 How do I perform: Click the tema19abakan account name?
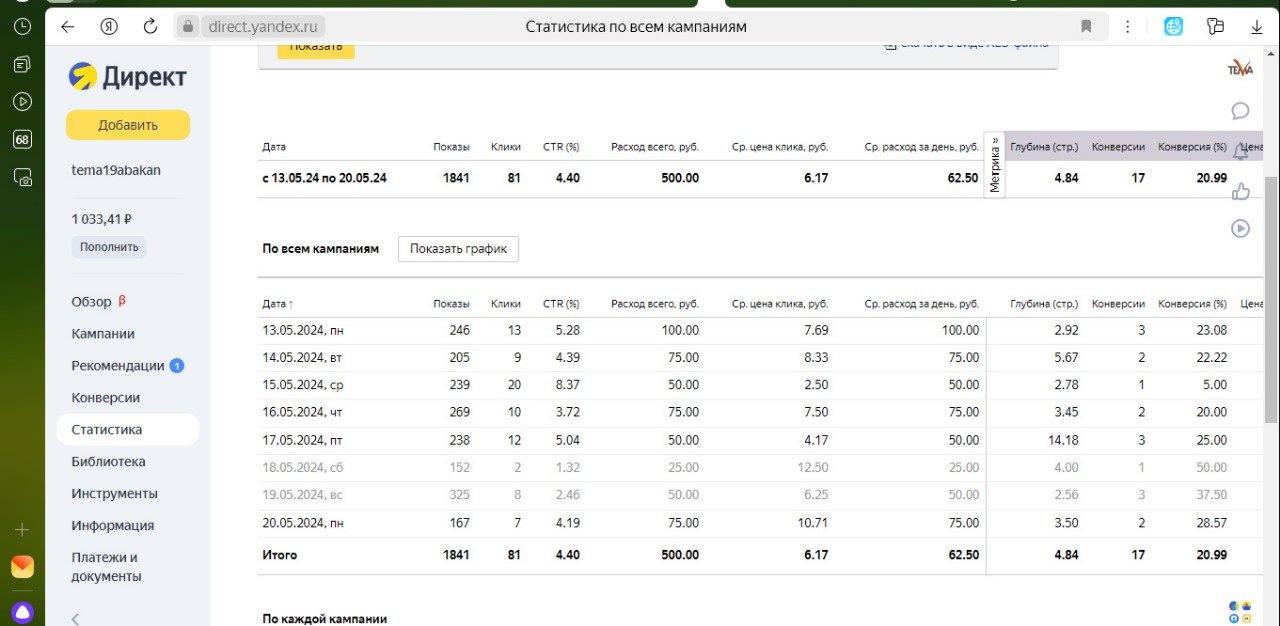pos(116,170)
